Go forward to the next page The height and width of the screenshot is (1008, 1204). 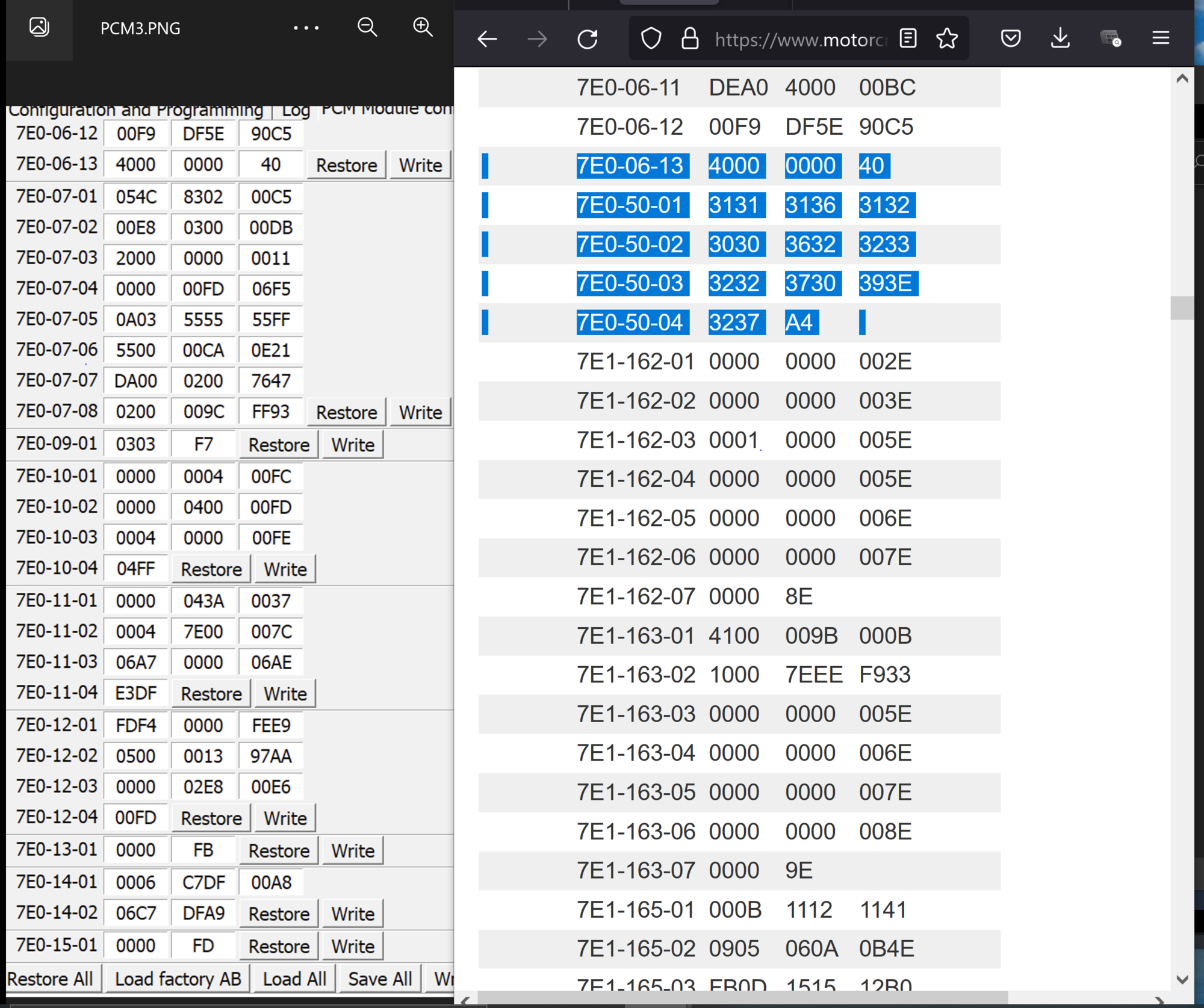pos(537,39)
